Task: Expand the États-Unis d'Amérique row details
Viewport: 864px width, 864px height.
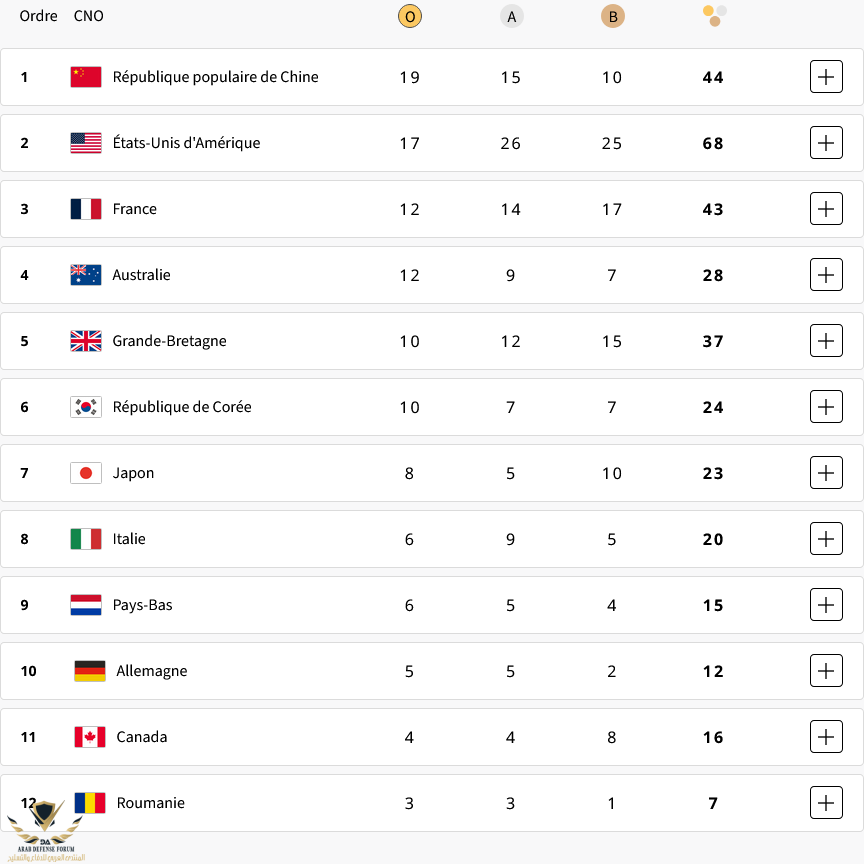Action: coord(826,143)
